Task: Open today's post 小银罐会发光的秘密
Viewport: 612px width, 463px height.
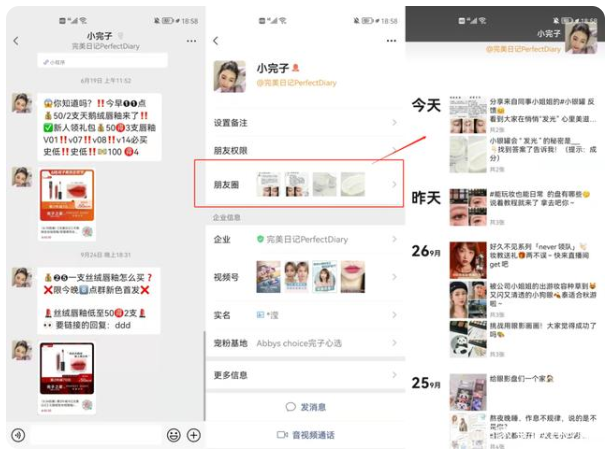Action: click(x=523, y=154)
